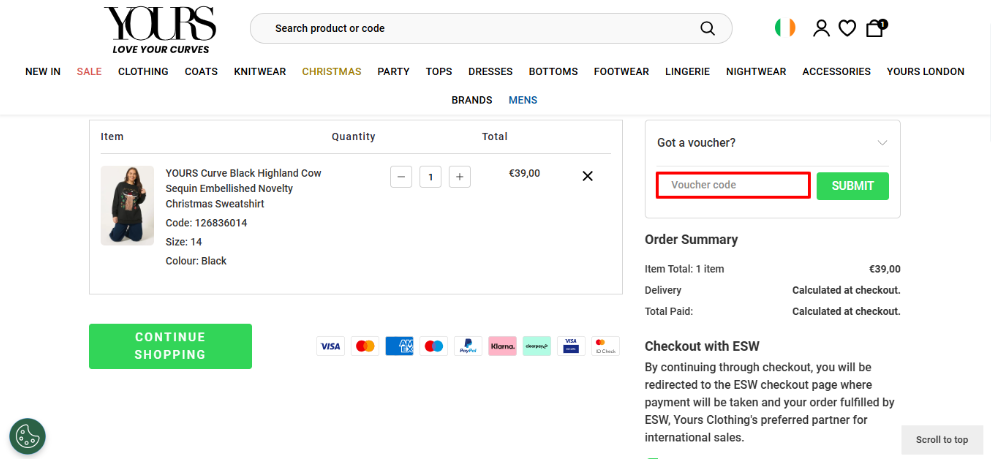Open the Yours London menu
Screen dimensions: 991x459
click(x=925, y=71)
